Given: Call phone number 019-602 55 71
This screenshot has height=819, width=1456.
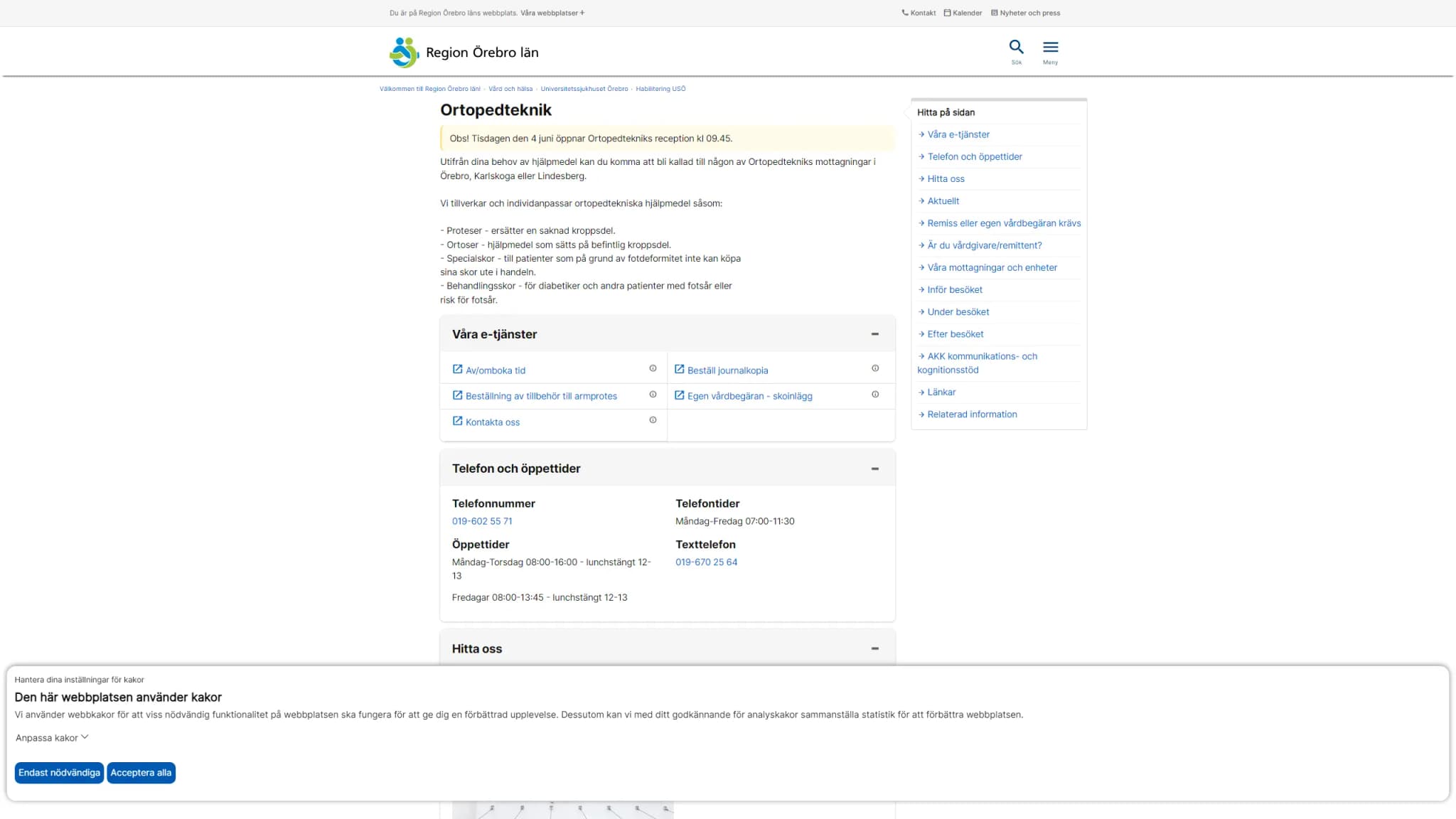Looking at the screenshot, I should coord(482,521).
